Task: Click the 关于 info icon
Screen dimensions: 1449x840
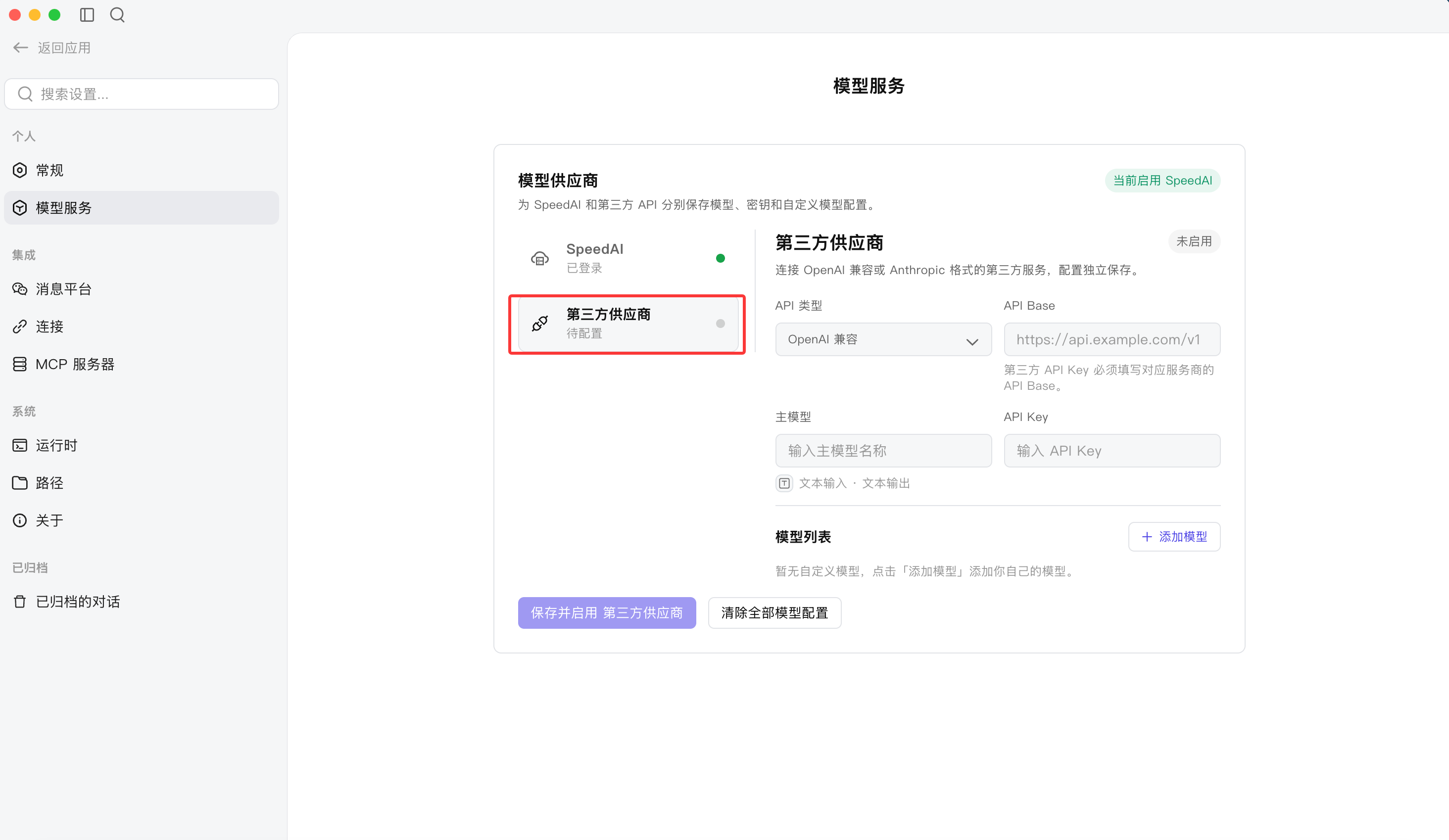Action: pyautogui.click(x=20, y=520)
